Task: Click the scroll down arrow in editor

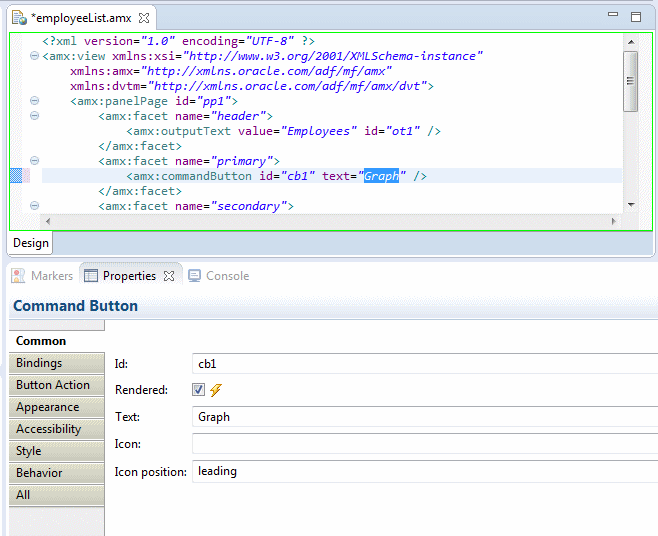Action: pyautogui.click(x=631, y=205)
